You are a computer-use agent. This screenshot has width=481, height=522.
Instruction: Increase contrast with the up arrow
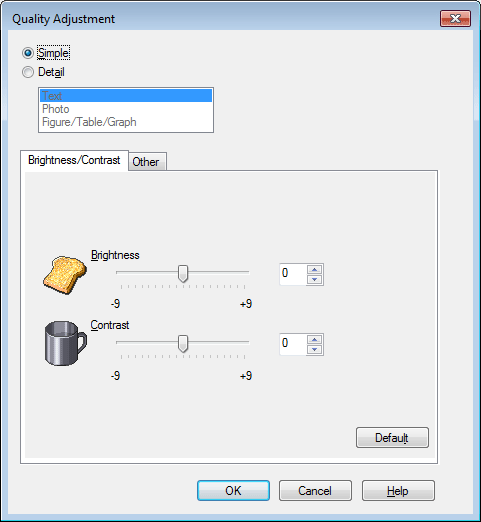[x=314, y=339]
